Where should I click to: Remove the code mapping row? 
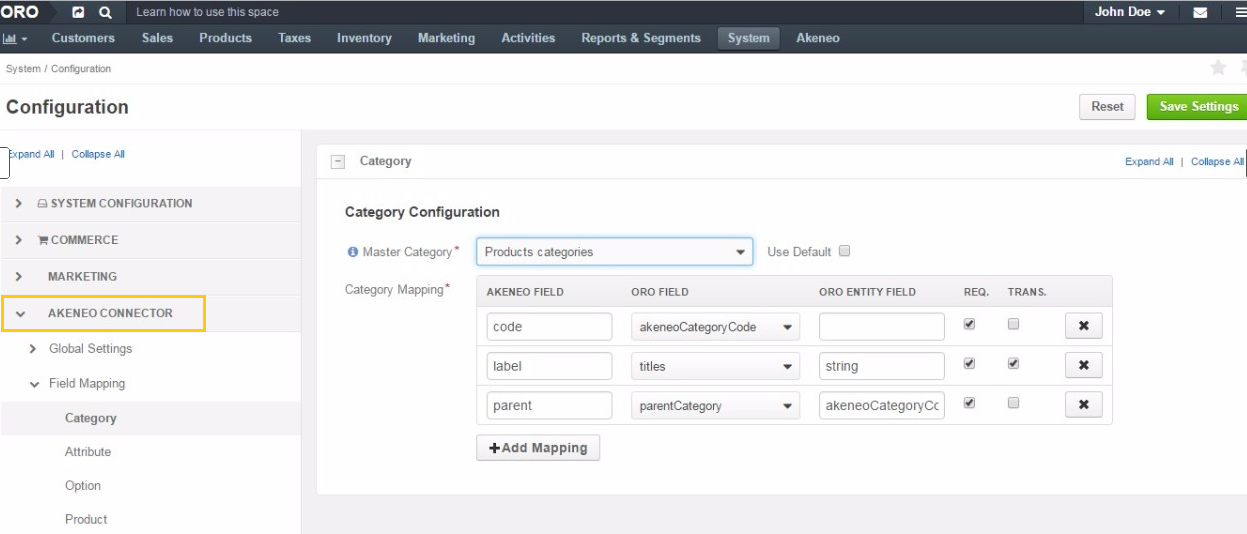click(x=1083, y=326)
